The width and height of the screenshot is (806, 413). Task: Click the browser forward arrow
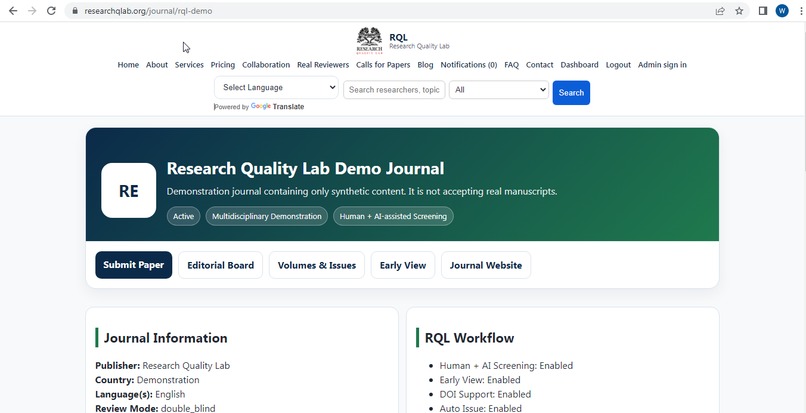tap(32, 11)
